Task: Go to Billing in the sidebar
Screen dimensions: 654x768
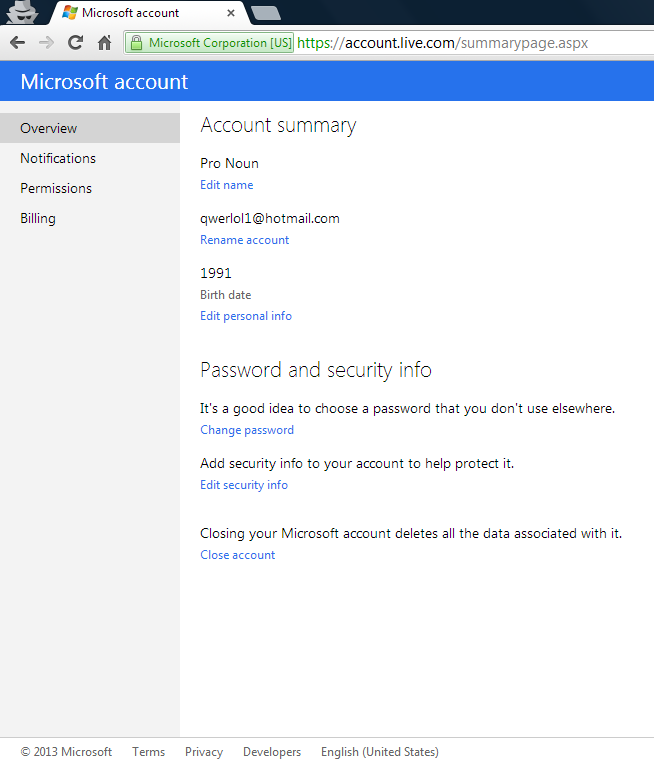Action: [38, 218]
